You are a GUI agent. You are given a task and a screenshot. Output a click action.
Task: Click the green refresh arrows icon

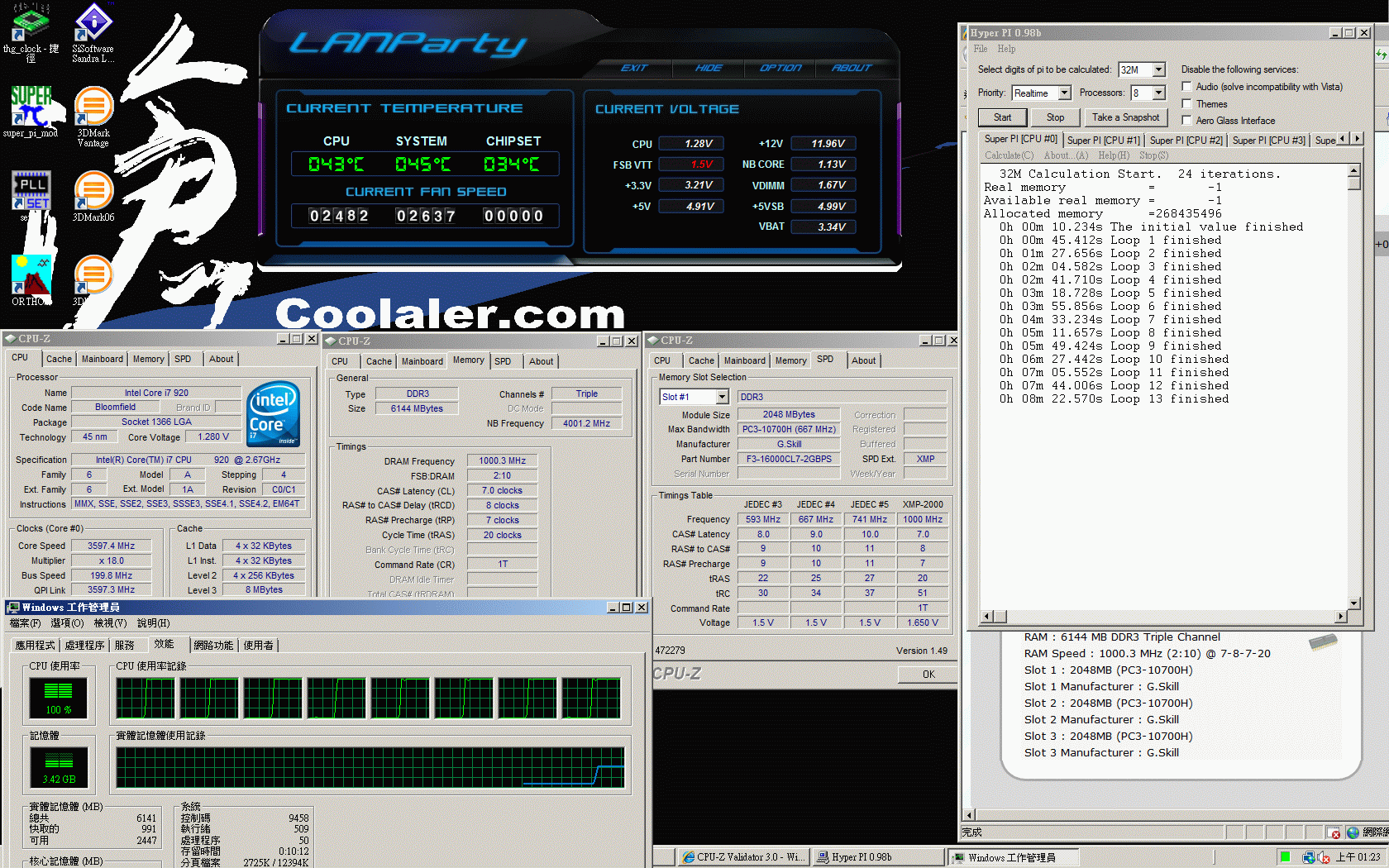click(x=1382, y=55)
